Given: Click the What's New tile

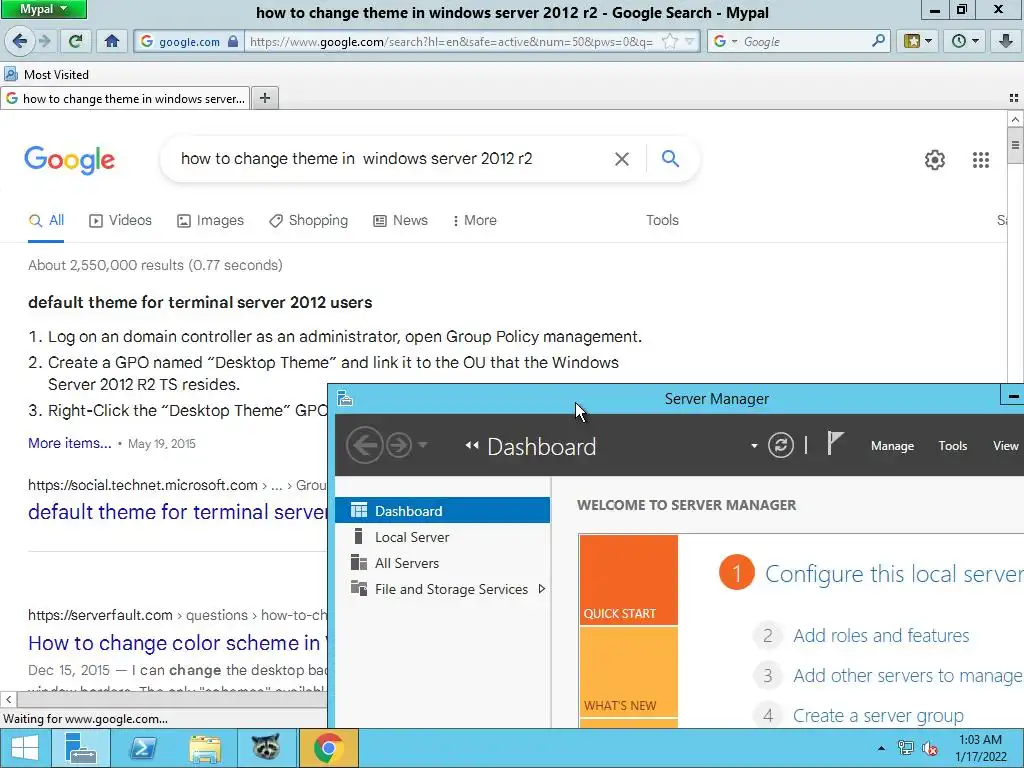Looking at the screenshot, I should 628,672.
